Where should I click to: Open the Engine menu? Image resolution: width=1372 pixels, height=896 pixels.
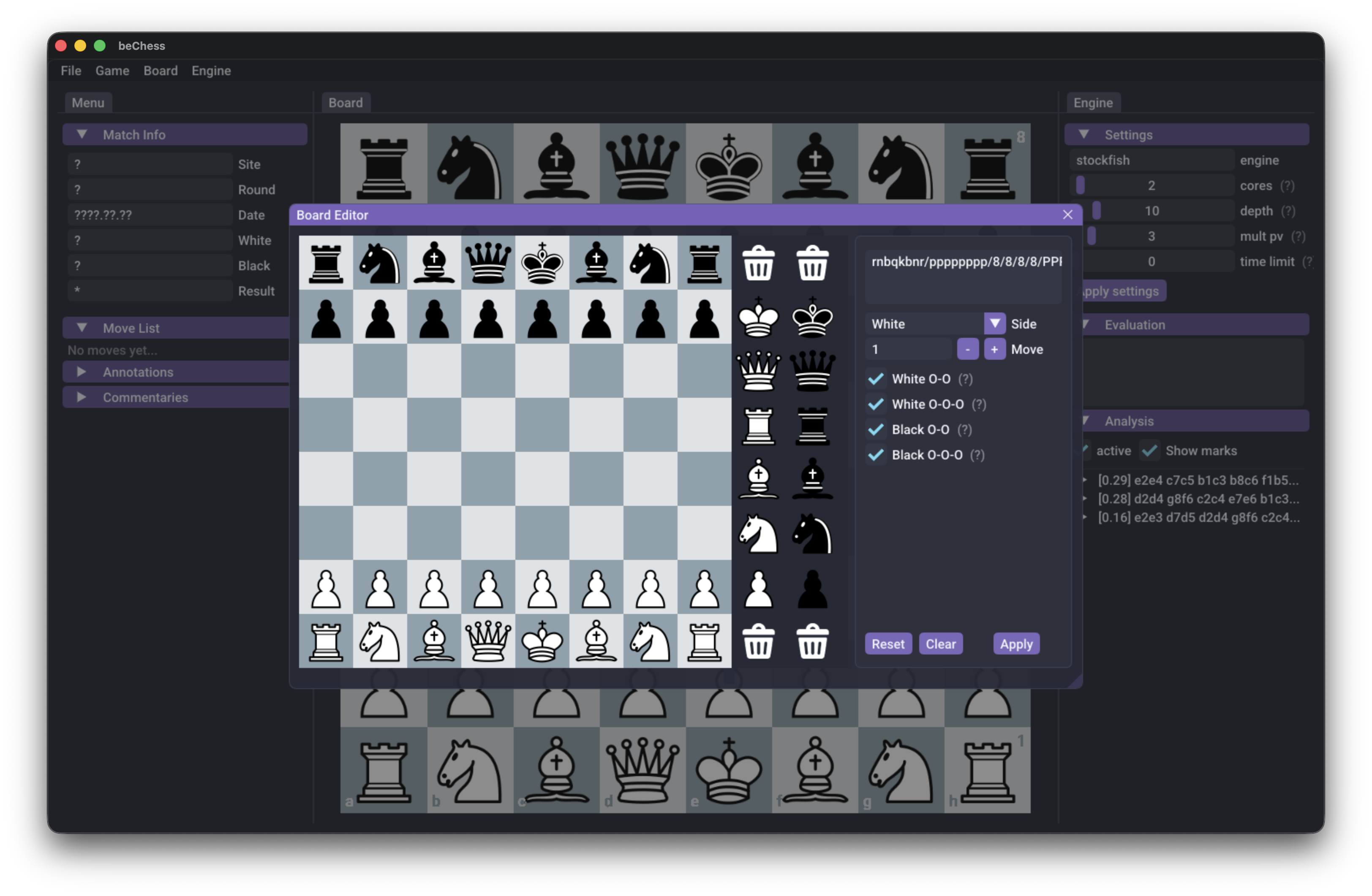(211, 71)
